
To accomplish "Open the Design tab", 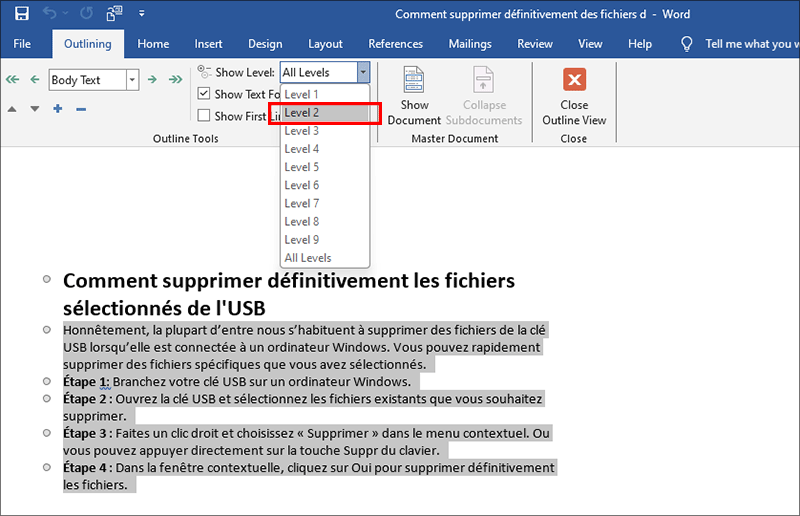I will coord(265,44).
